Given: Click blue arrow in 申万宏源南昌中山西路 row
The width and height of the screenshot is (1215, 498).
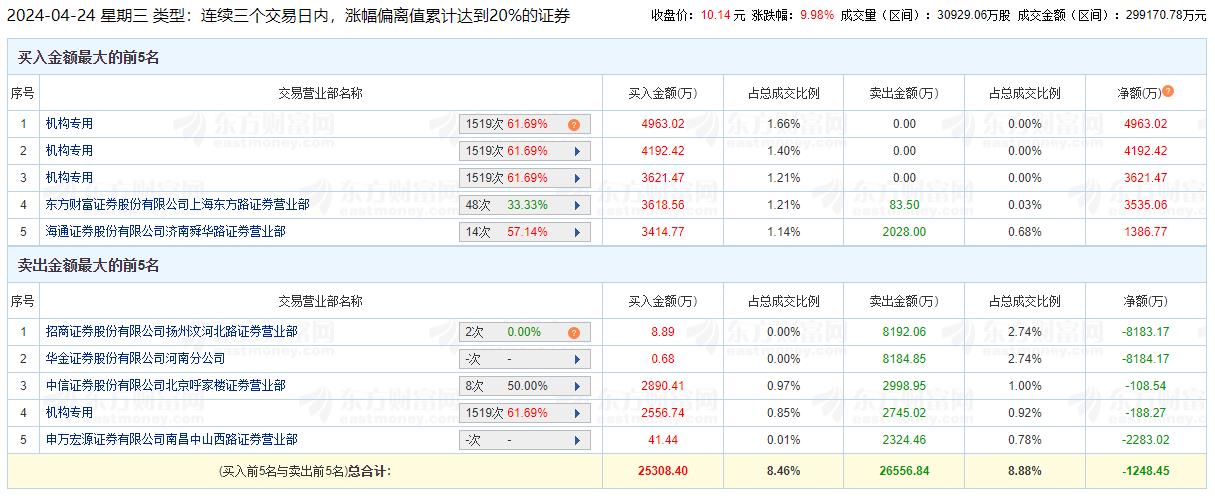Looking at the screenshot, I should (x=577, y=441).
